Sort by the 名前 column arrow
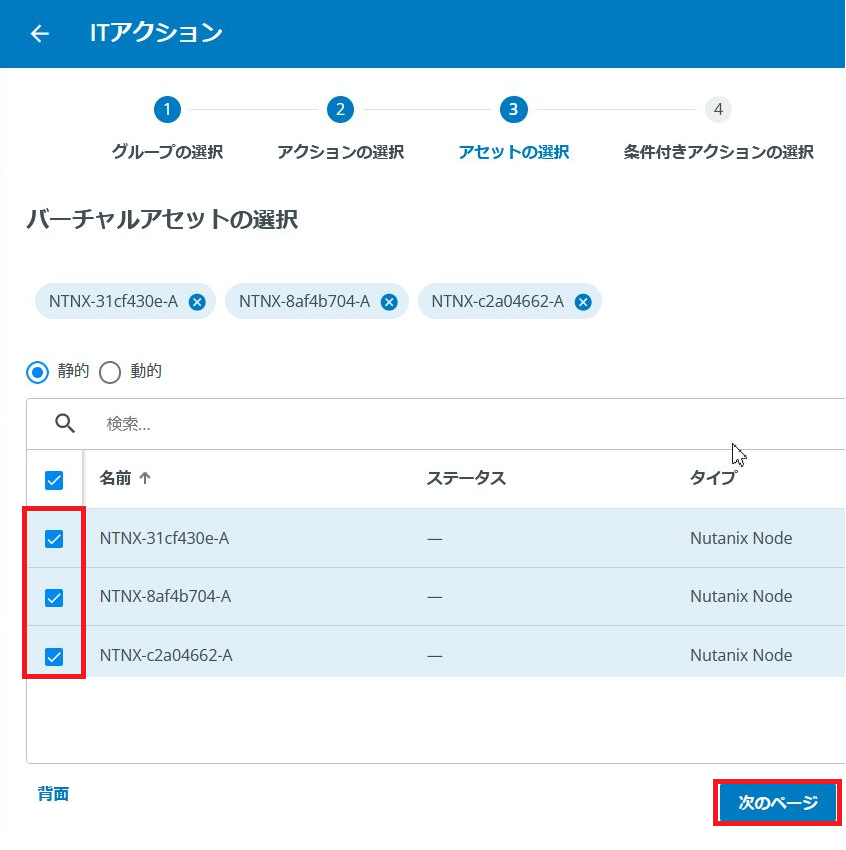 [145, 479]
